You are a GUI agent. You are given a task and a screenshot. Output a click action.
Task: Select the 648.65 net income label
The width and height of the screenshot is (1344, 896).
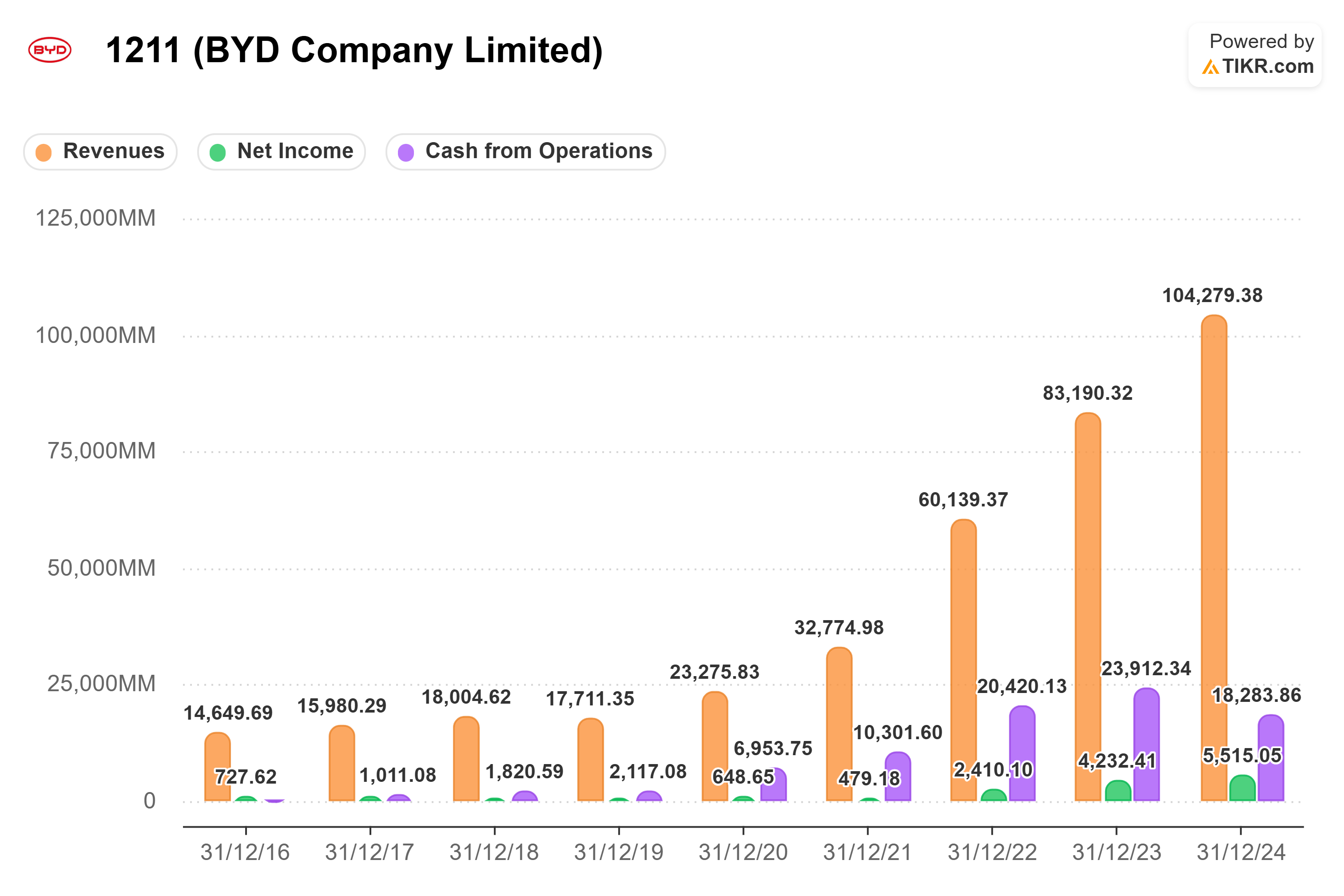click(743, 777)
